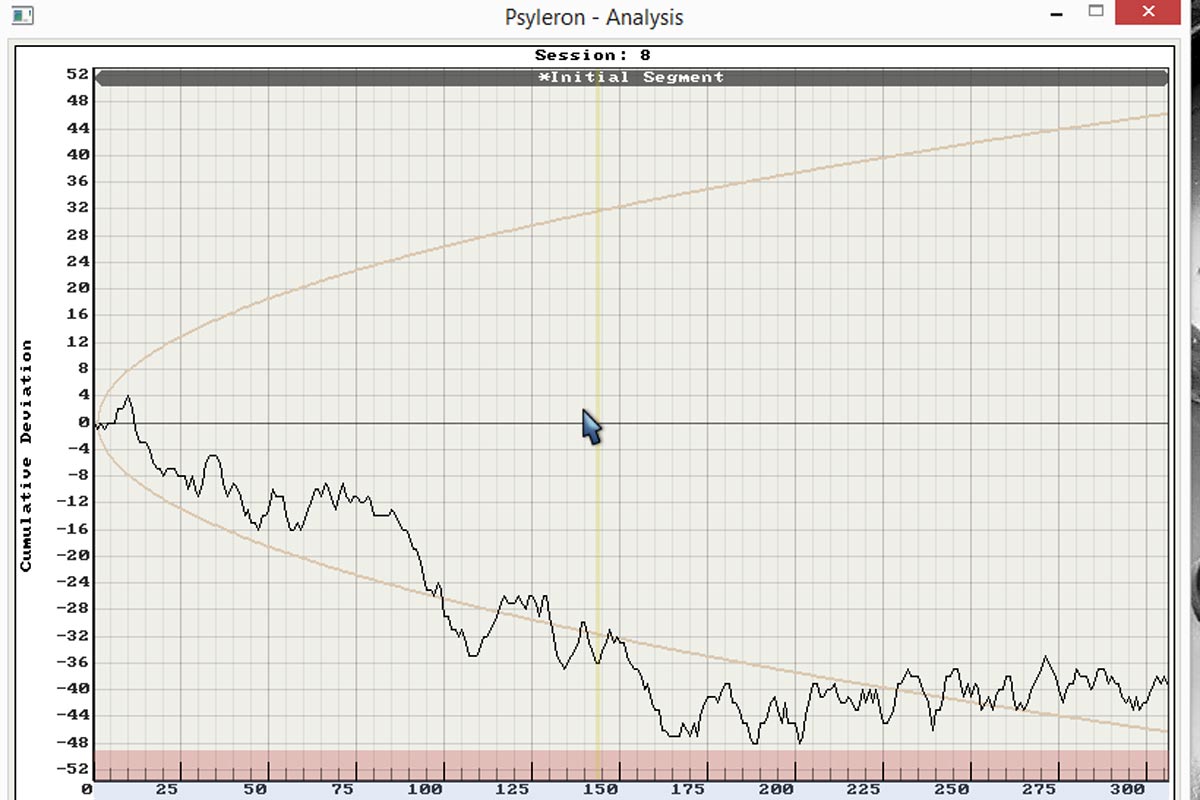This screenshot has height=800, width=1200.
Task: Click the Psyleron window icon in title bar
Action: point(22,16)
